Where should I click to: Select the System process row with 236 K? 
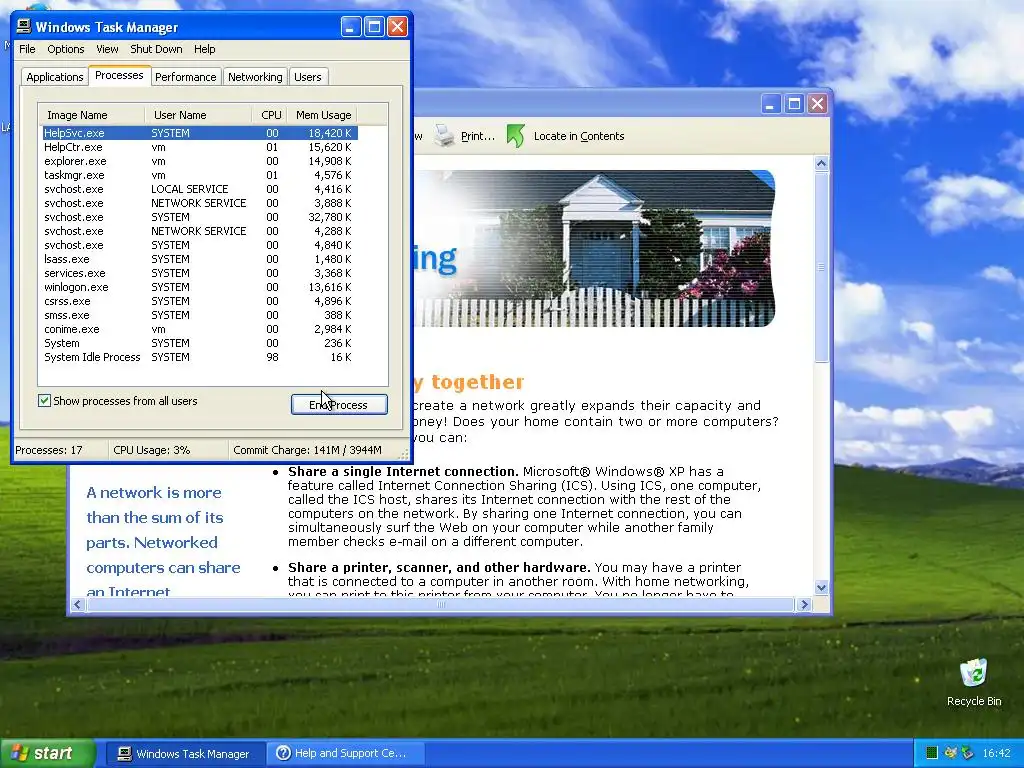(200, 344)
